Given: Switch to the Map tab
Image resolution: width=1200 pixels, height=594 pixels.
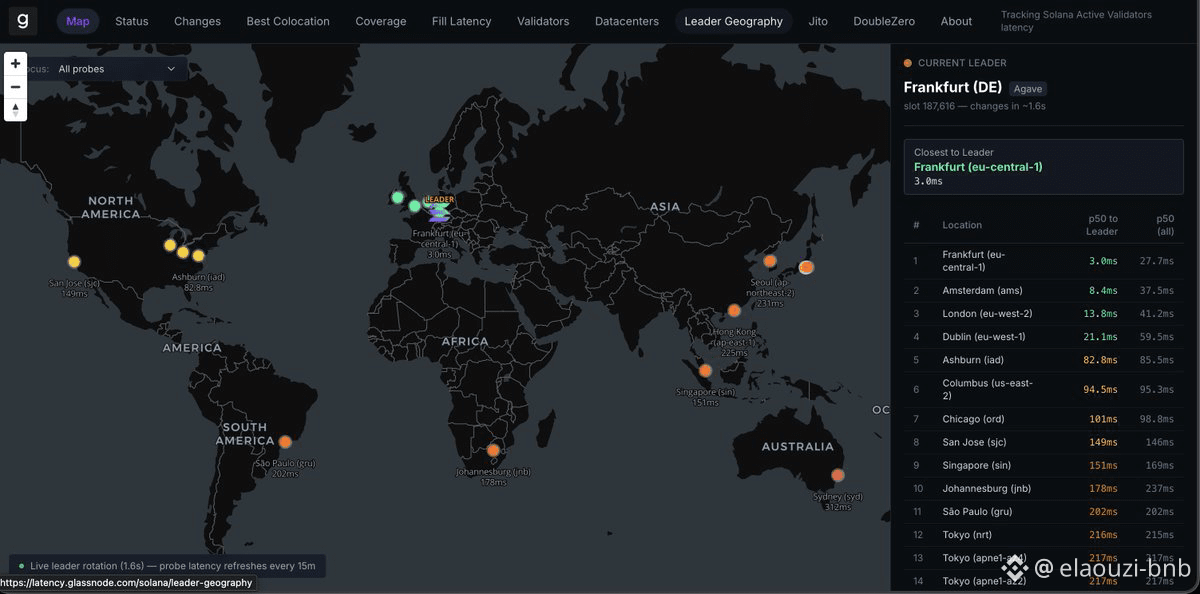Looking at the screenshot, I should click(77, 21).
